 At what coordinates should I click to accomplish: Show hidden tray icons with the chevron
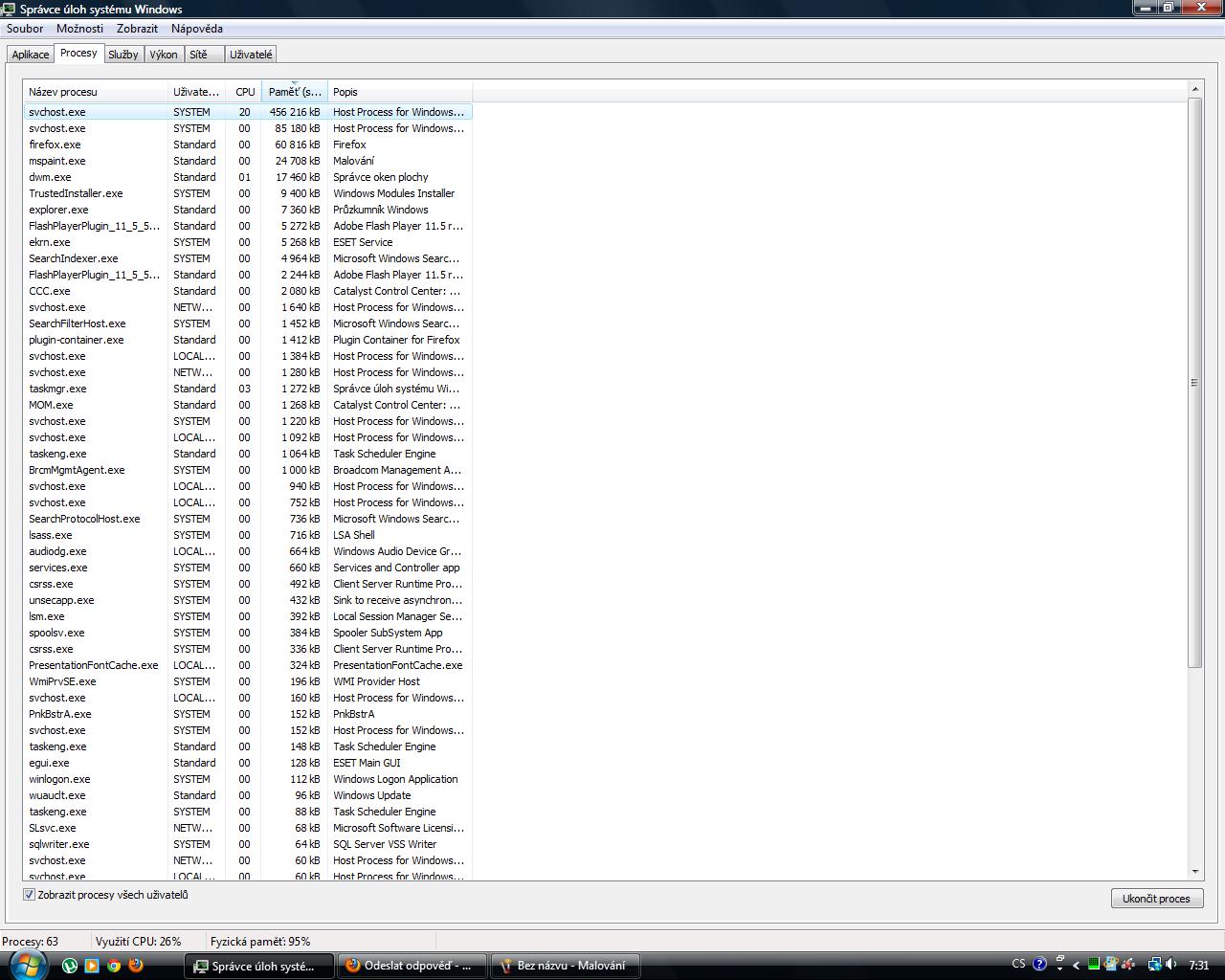[x=1077, y=965]
